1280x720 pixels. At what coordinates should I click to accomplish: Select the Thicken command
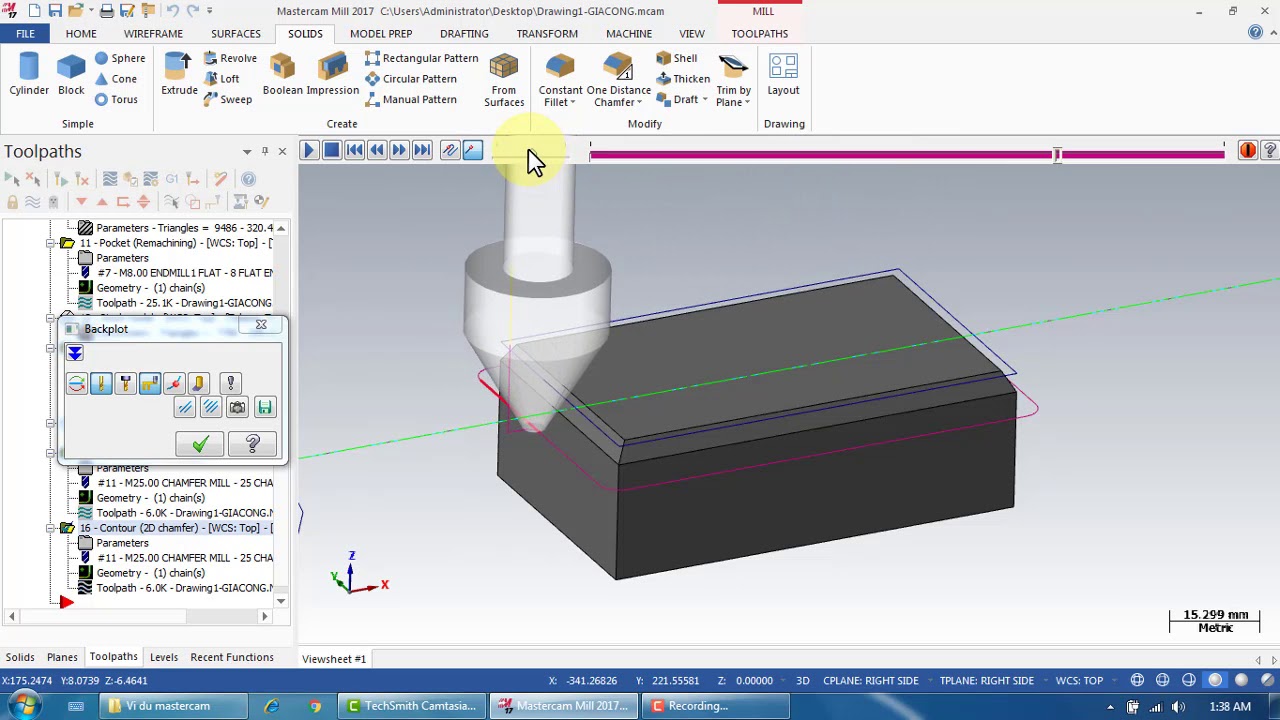[683, 79]
